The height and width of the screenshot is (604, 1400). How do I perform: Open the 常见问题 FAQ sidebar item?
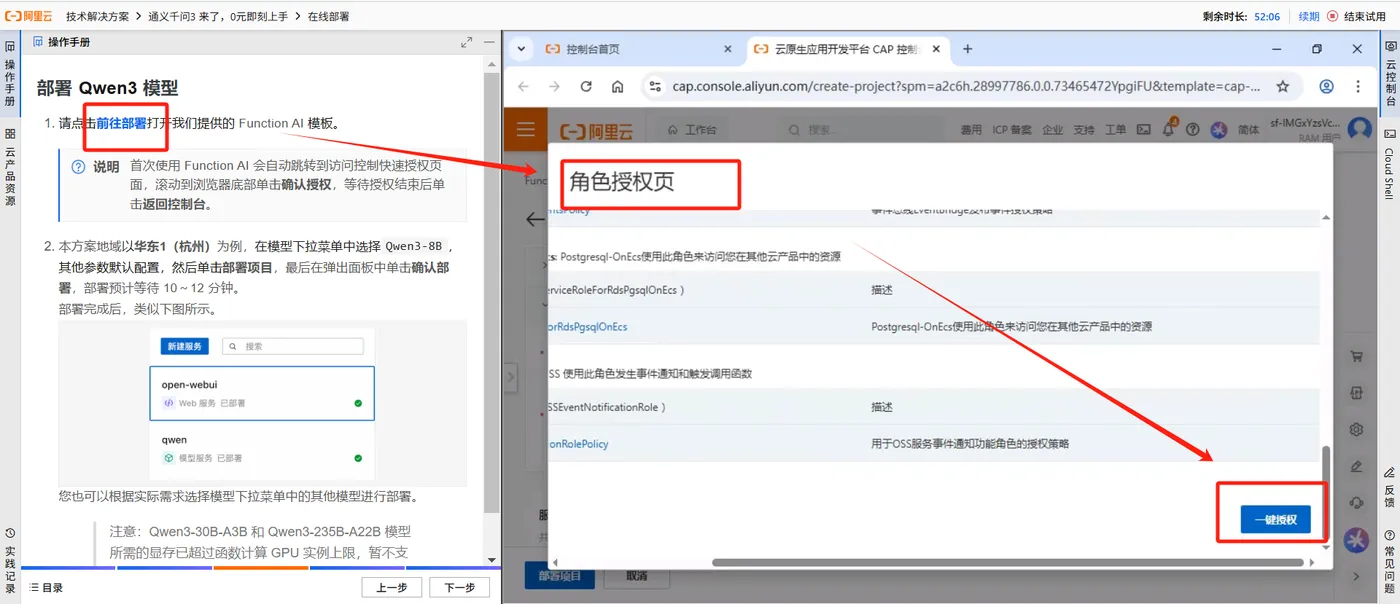pyautogui.click(x=1390, y=562)
